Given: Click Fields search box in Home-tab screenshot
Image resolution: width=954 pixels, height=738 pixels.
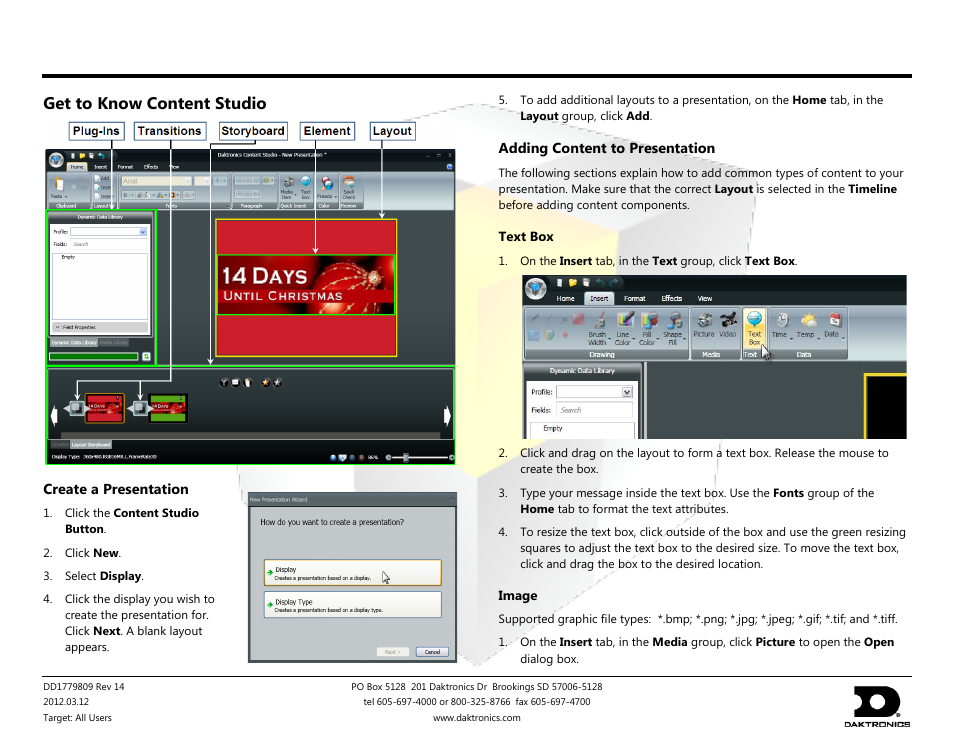Looking at the screenshot, I should (108, 244).
